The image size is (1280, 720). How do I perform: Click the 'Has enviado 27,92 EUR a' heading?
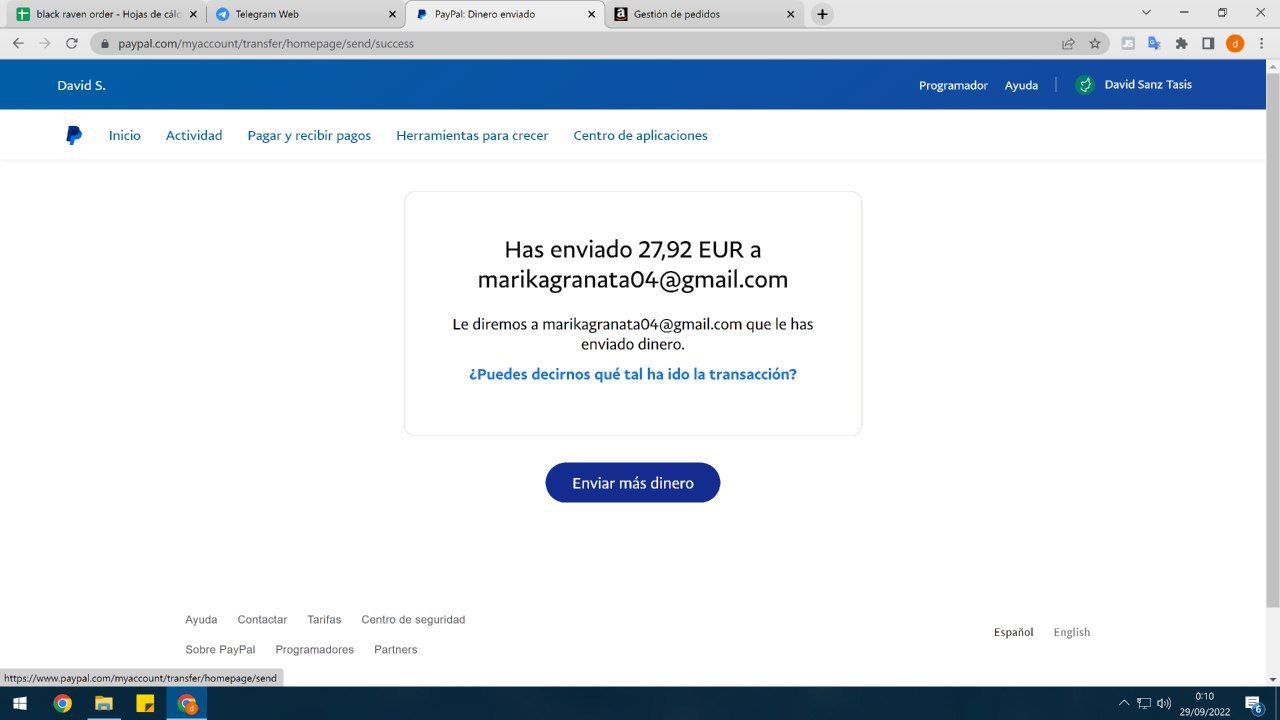tap(633, 249)
